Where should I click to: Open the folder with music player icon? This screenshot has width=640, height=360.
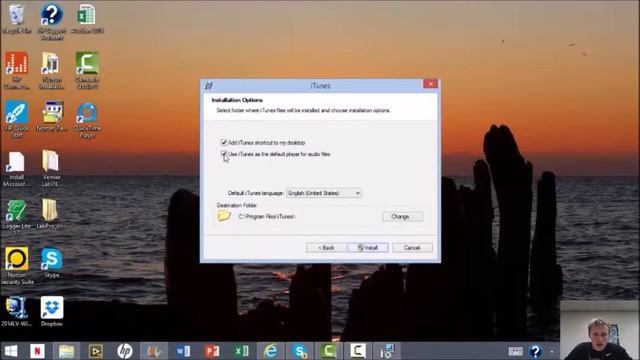click(x=51, y=70)
